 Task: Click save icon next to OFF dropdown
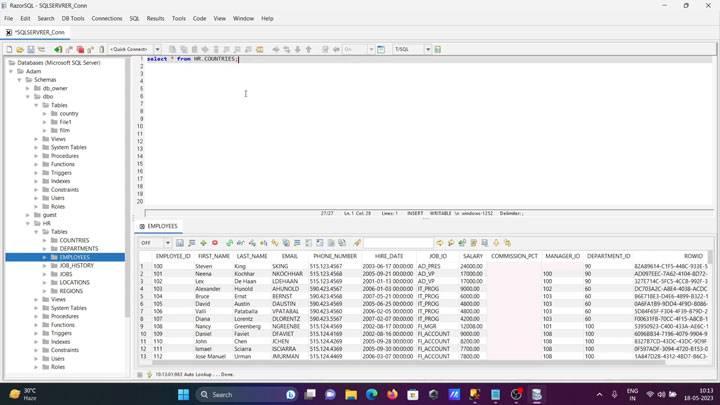180,242
